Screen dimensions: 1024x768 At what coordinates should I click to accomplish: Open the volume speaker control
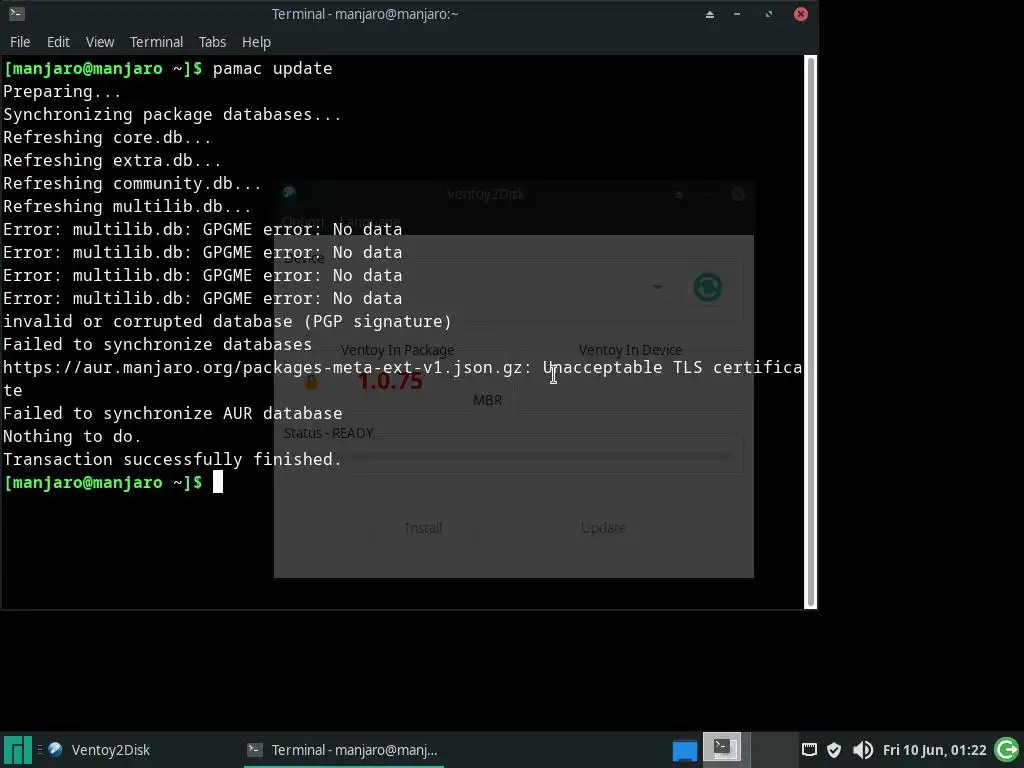pos(863,750)
